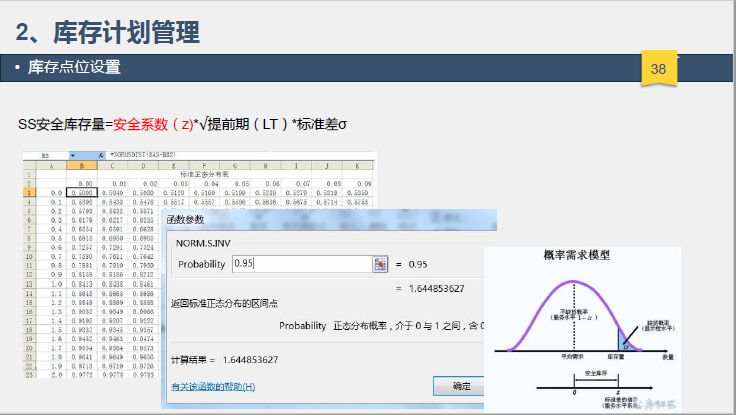736x415 pixels.
Task: Open the 有关该函数的帮助(H) help link
Action: pyautogui.click(x=212, y=386)
